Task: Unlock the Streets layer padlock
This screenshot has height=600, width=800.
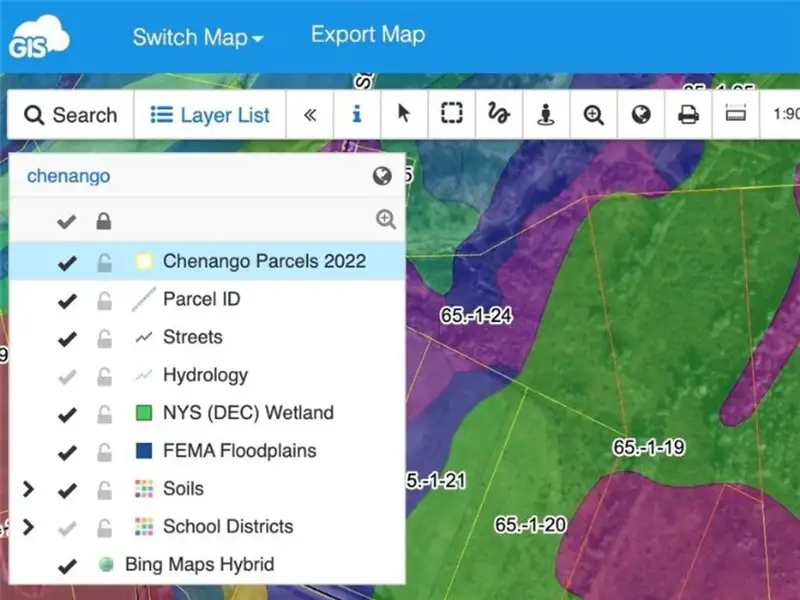Action: tap(103, 339)
